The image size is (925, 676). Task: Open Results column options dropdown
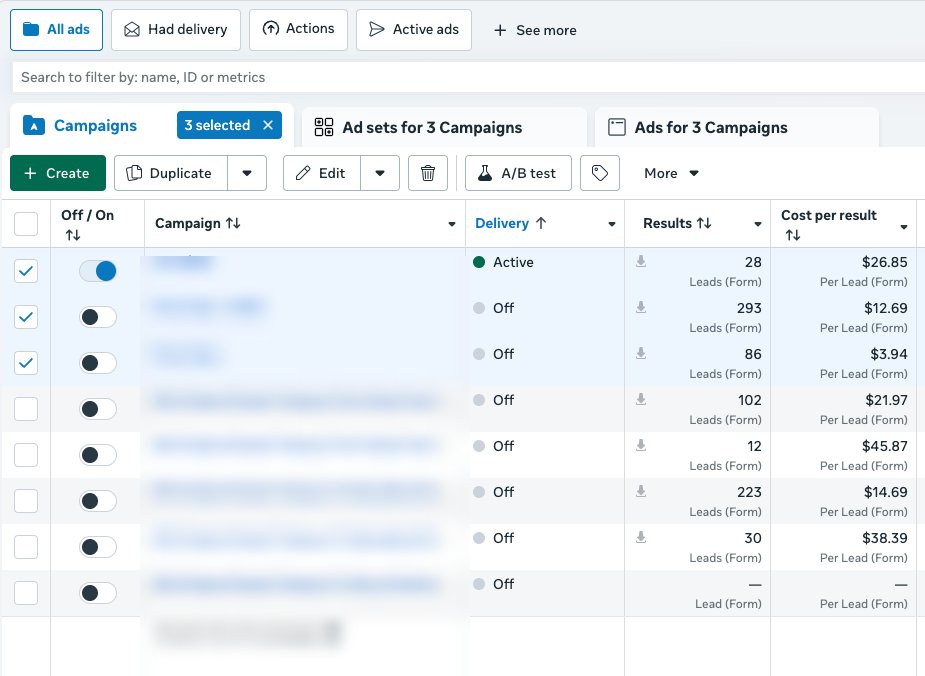click(x=757, y=224)
